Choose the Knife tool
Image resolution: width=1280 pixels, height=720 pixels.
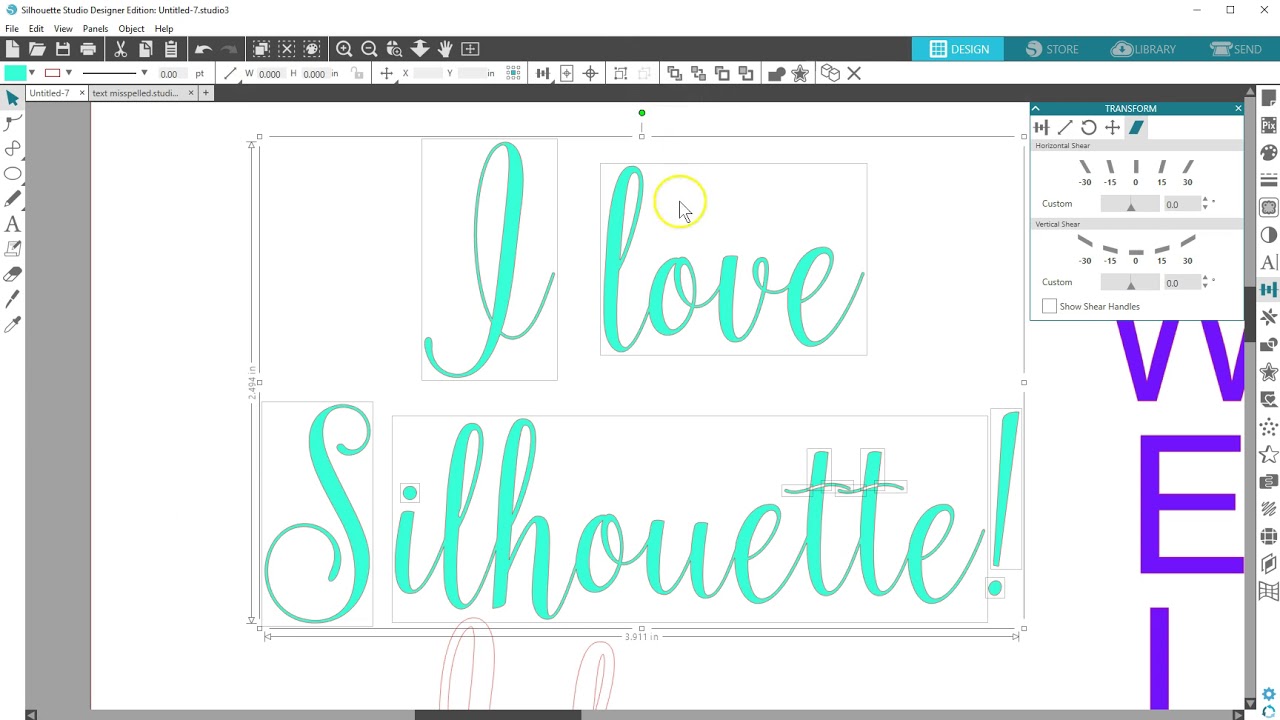pos(13,299)
